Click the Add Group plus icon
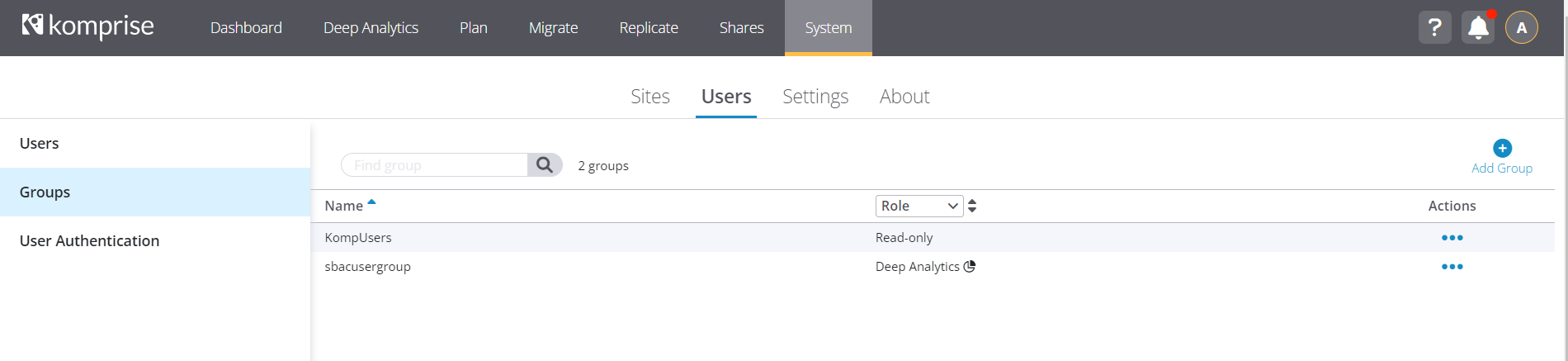The height and width of the screenshot is (361, 1568). tap(1502, 149)
